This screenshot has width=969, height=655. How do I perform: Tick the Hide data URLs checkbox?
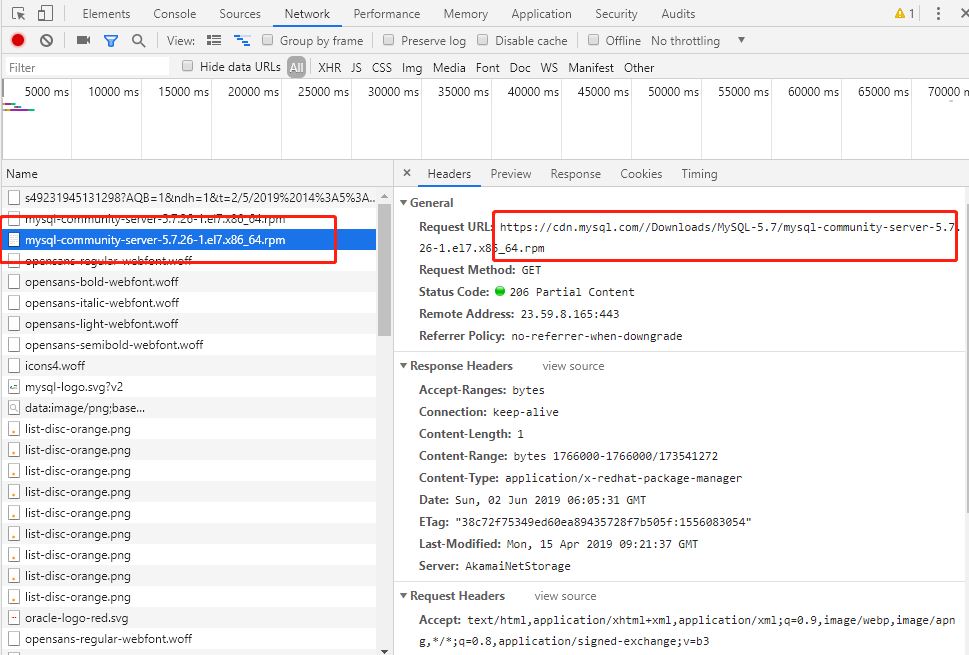188,66
